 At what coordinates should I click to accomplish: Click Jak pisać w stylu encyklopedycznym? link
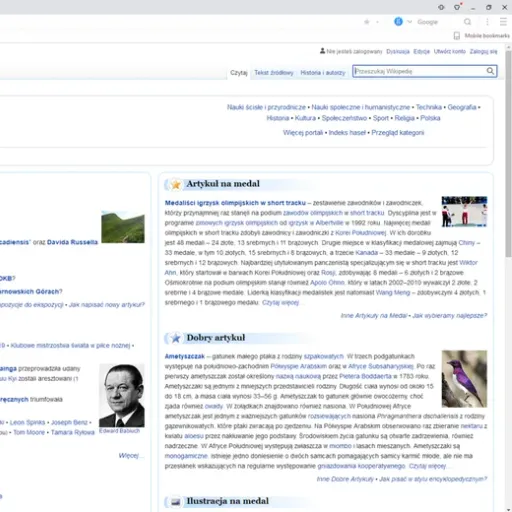tap(433, 479)
